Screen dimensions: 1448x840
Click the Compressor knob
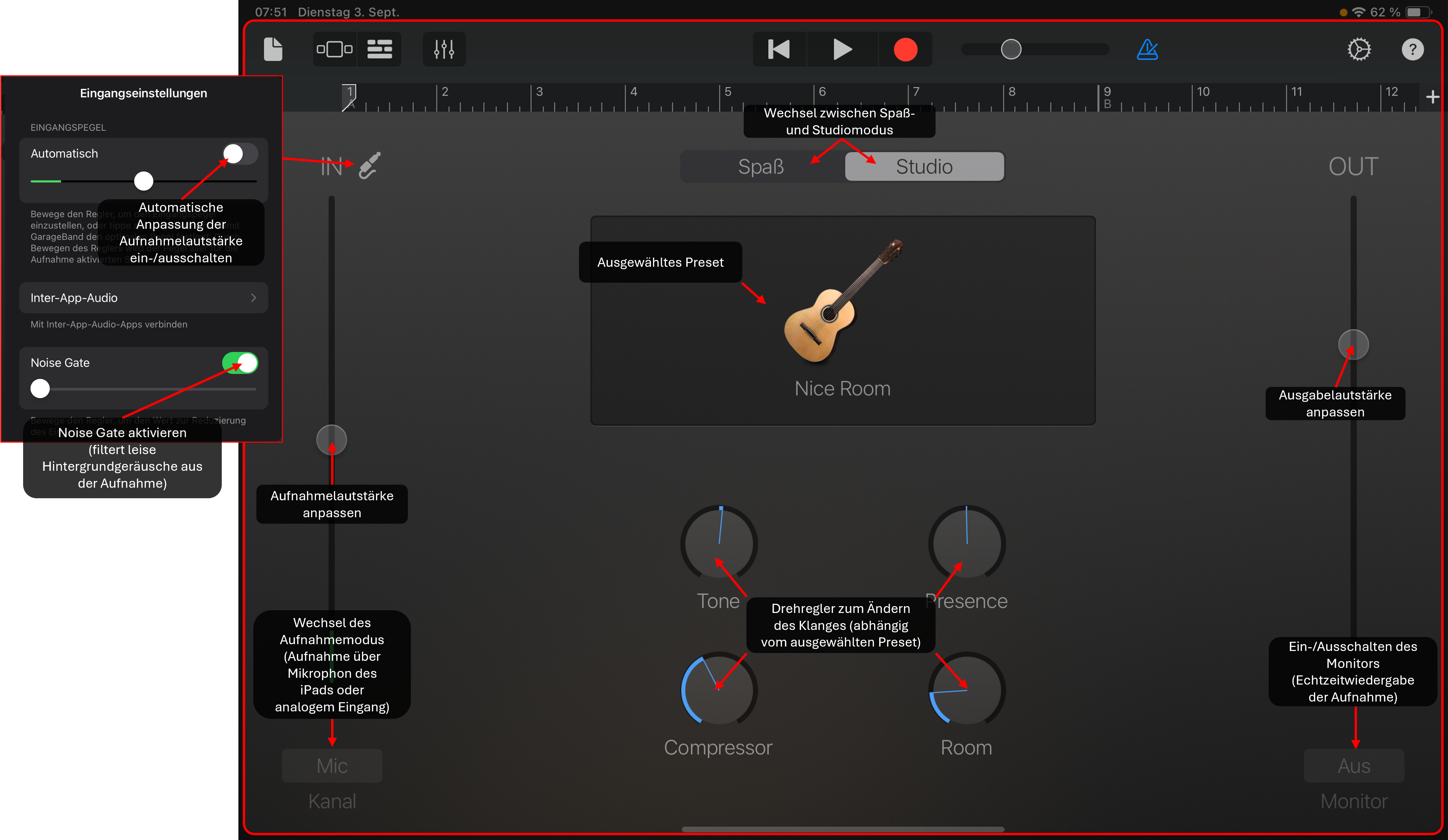719,689
